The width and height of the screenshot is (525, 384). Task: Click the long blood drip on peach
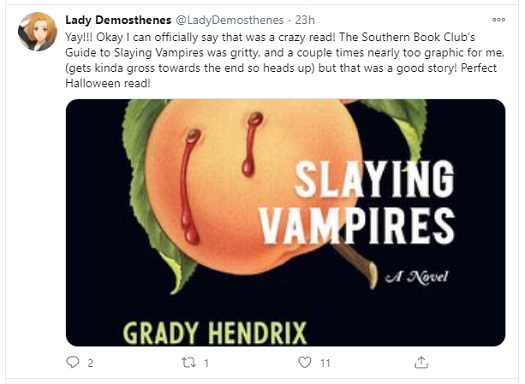(x=190, y=186)
